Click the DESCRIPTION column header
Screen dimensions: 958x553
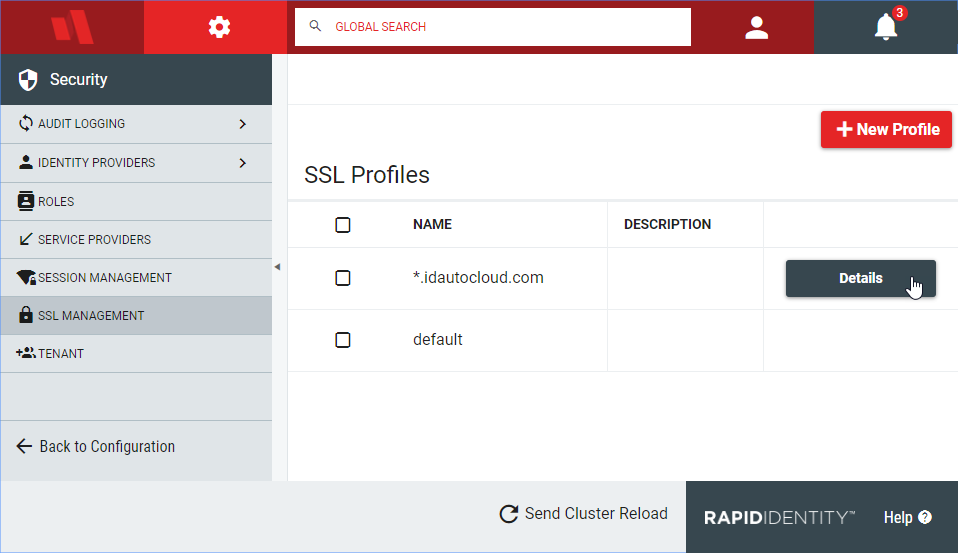point(667,224)
